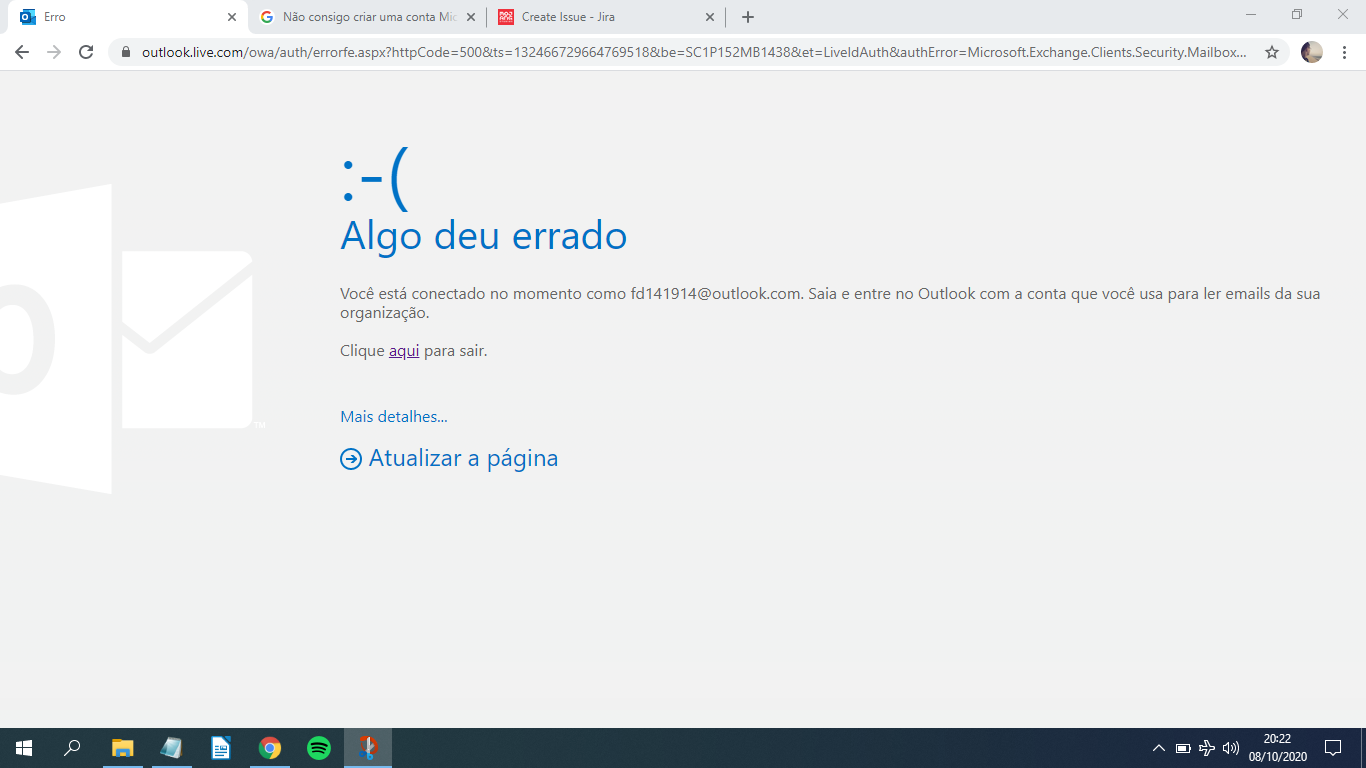Click the battery status icon
Image resolution: width=1366 pixels, height=768 pixels.
click(1183, 748)
